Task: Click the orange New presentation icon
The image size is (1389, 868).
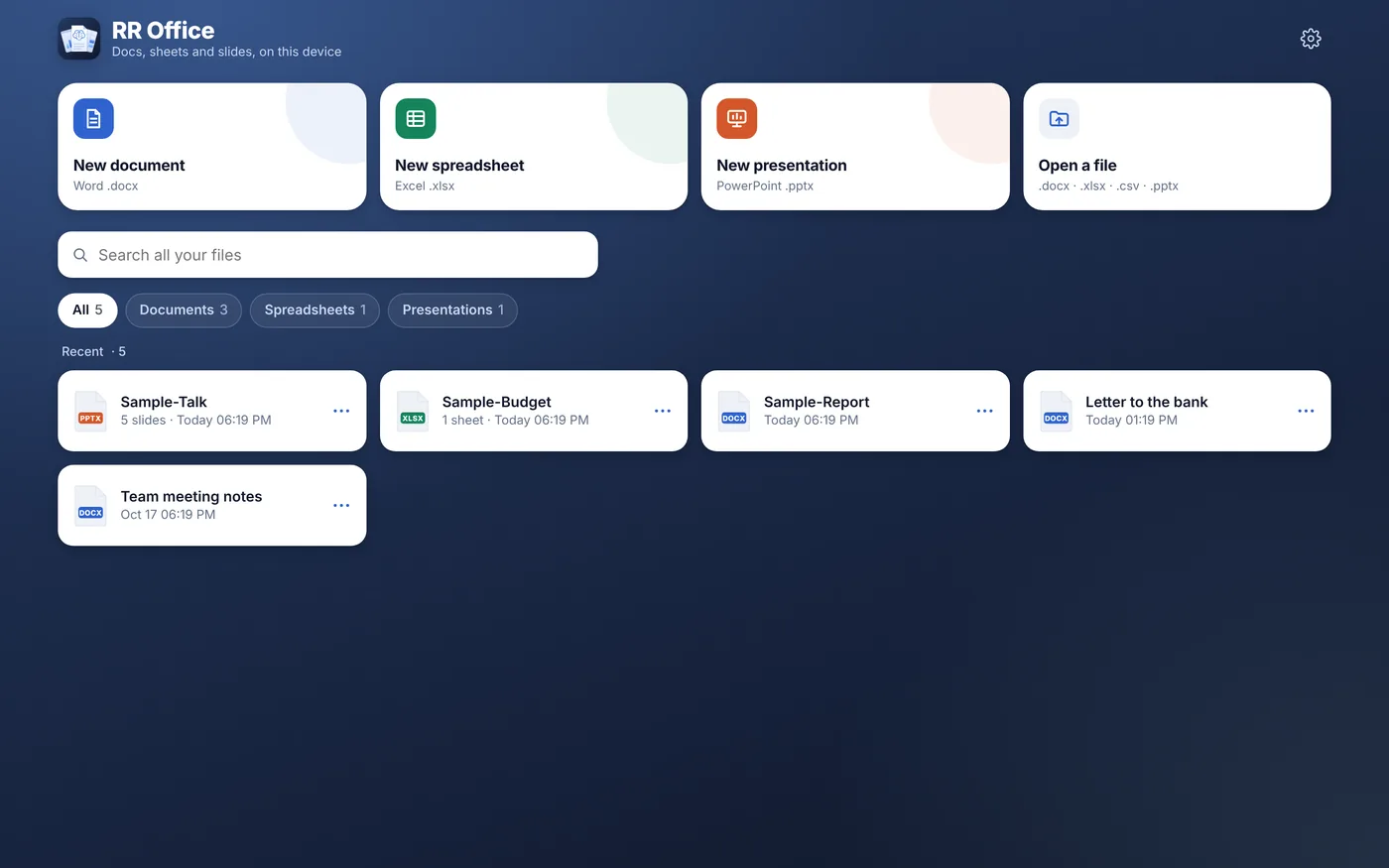Action: pyautogui.click(x=737, y=119)
